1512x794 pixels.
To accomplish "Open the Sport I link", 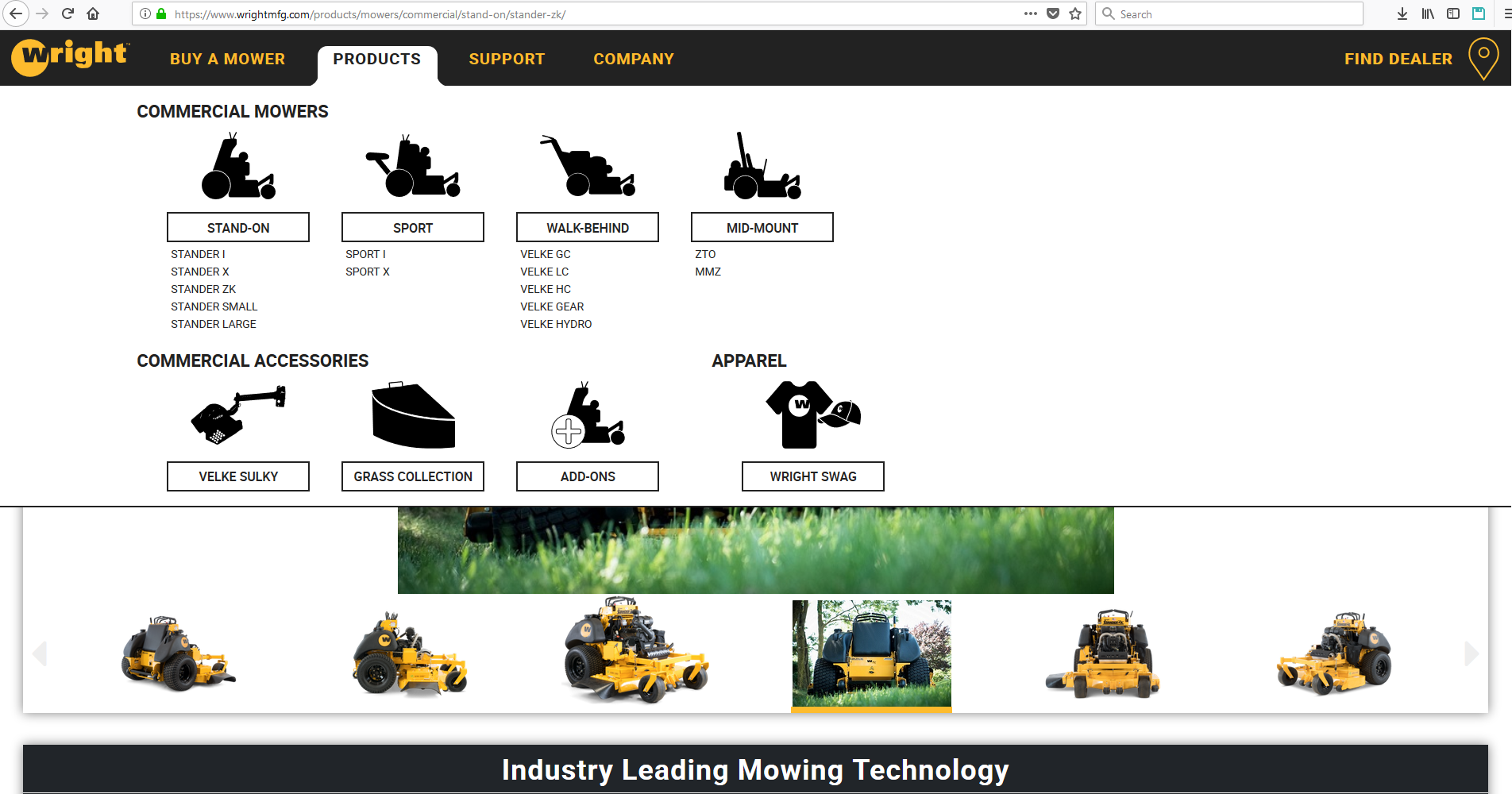I will (365, 254).
